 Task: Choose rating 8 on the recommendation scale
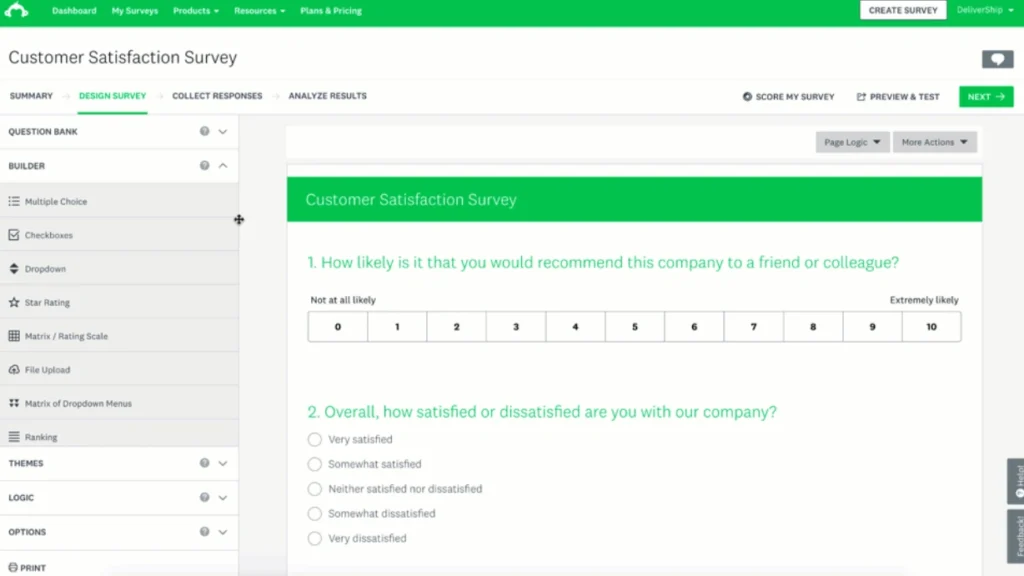[813, 327]
